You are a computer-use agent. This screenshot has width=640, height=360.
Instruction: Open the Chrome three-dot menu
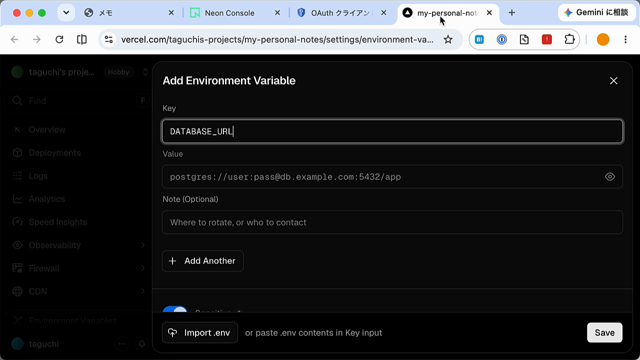point(625,40)
